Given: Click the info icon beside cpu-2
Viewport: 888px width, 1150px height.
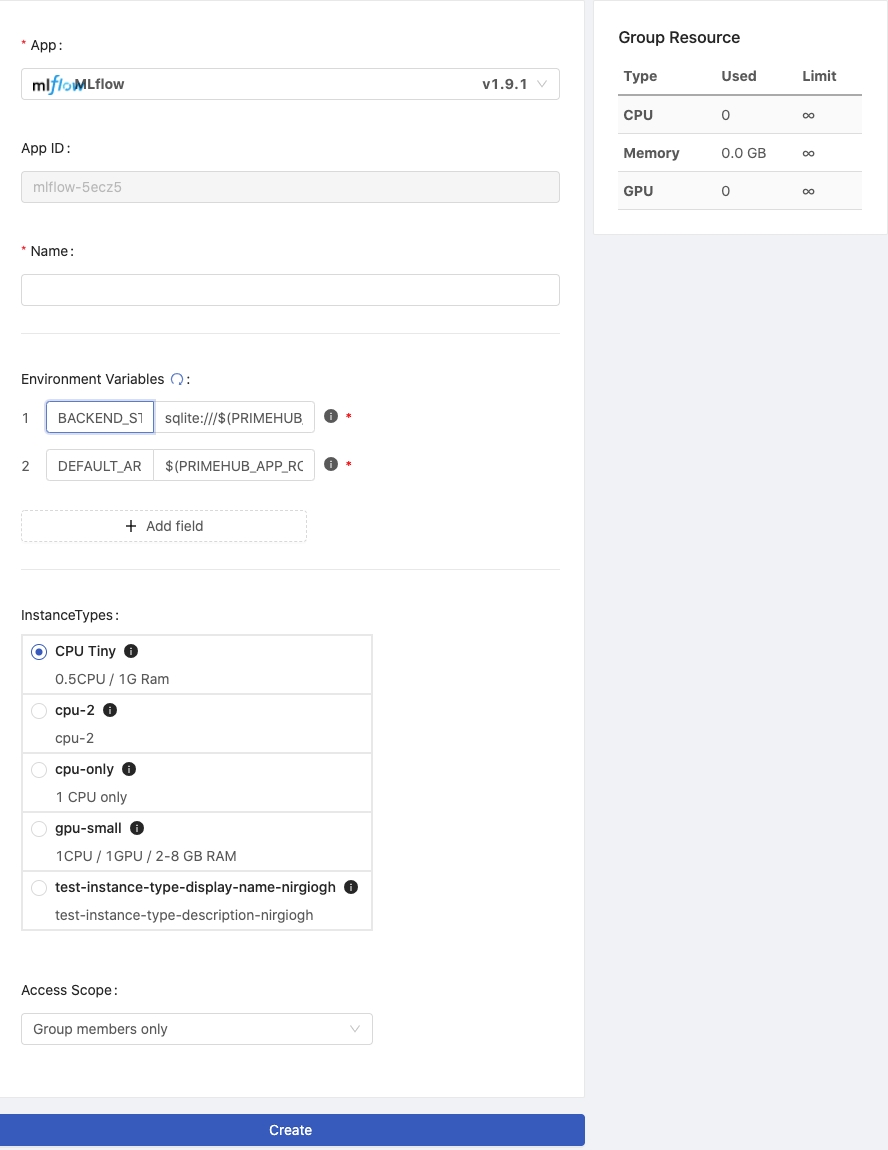Looking at the screenshot, I should click(110, 710).
